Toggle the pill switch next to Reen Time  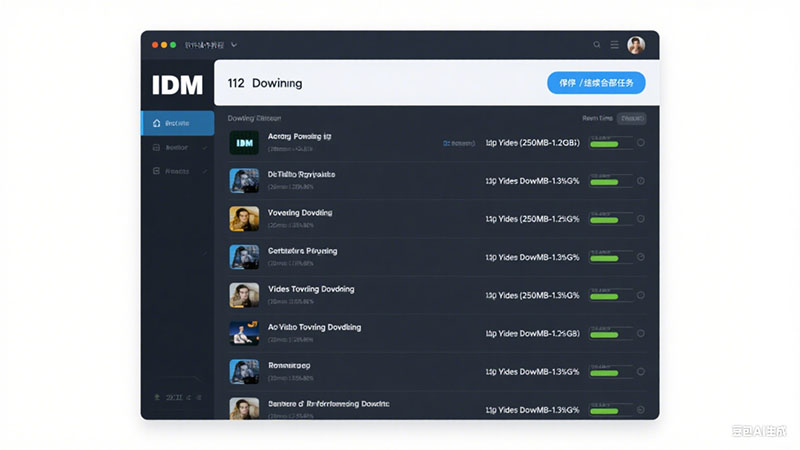point(632,118)
